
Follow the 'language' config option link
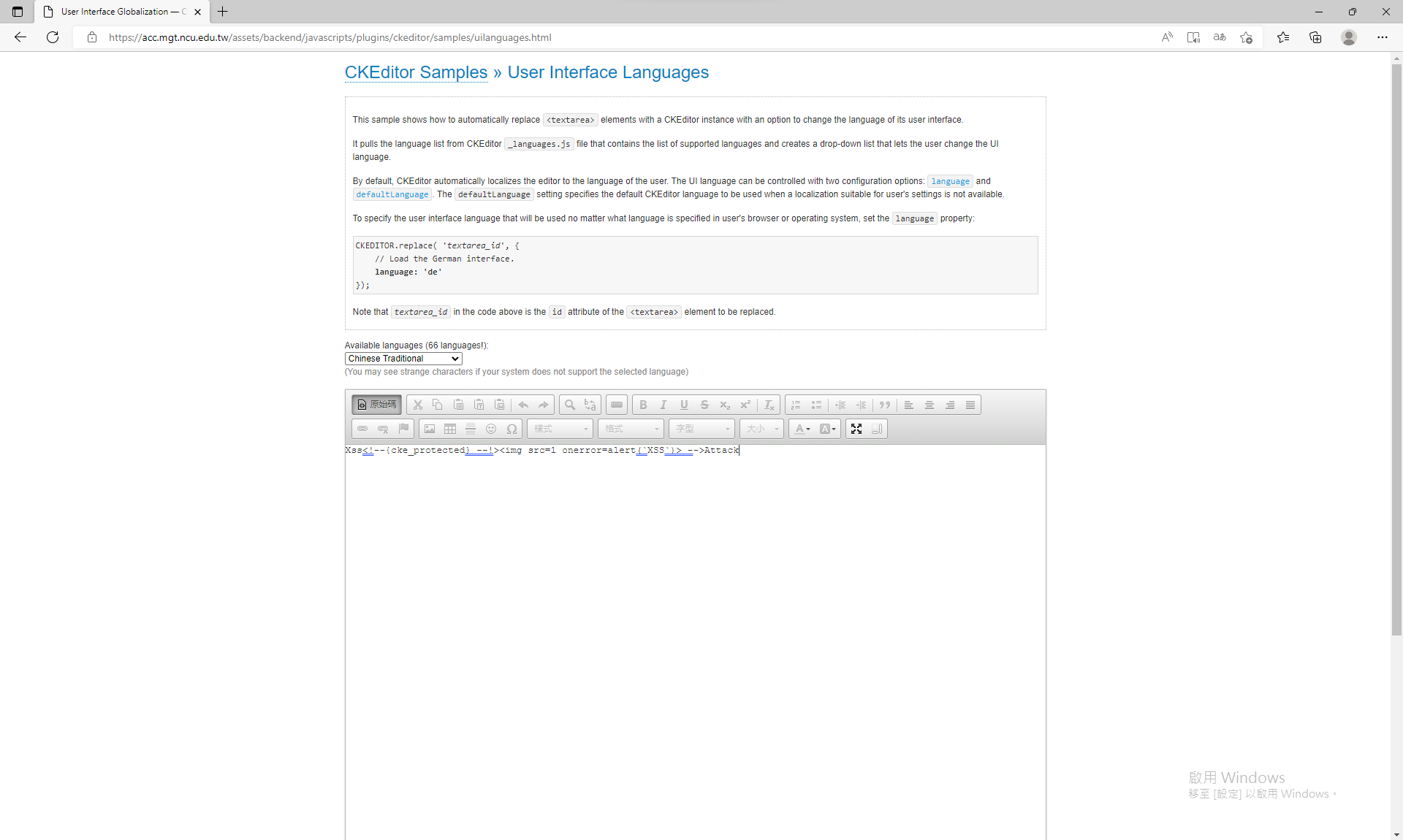click(x=950, y=181)
